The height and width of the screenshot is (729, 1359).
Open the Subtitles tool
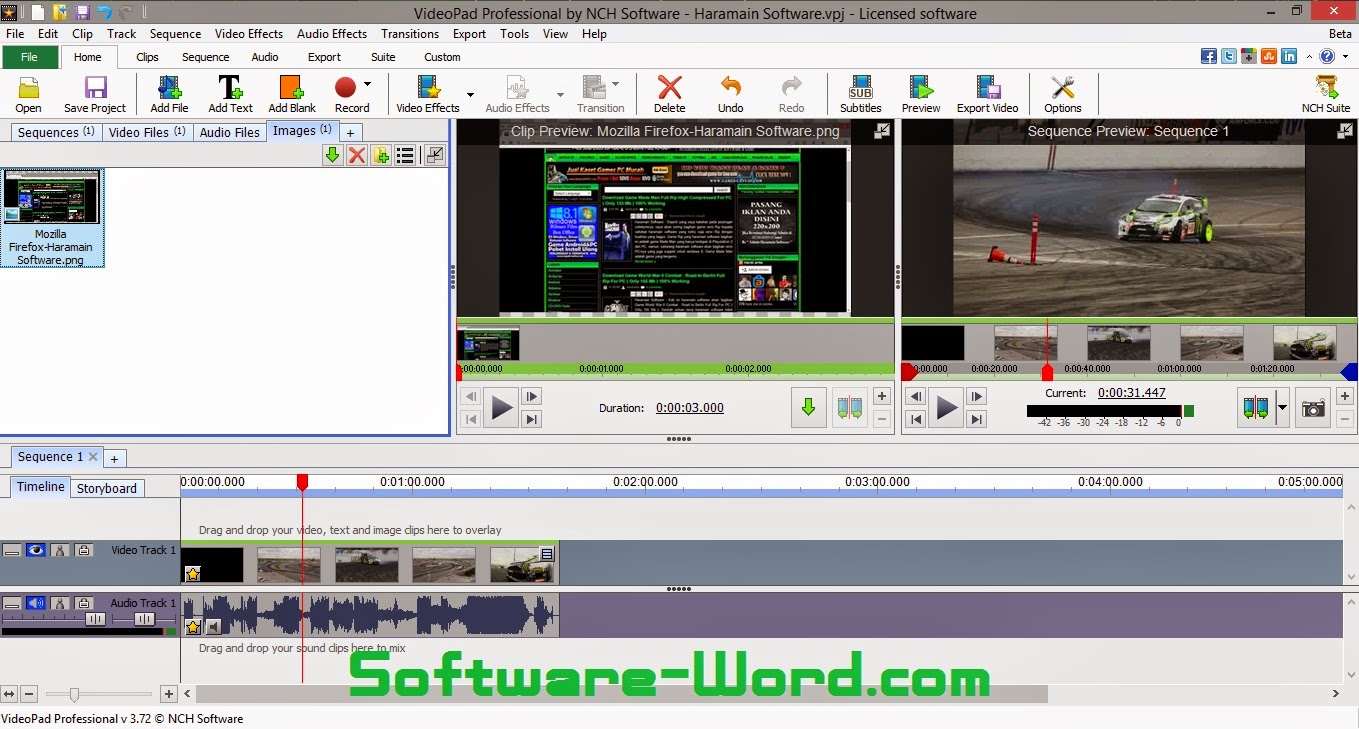860,95
